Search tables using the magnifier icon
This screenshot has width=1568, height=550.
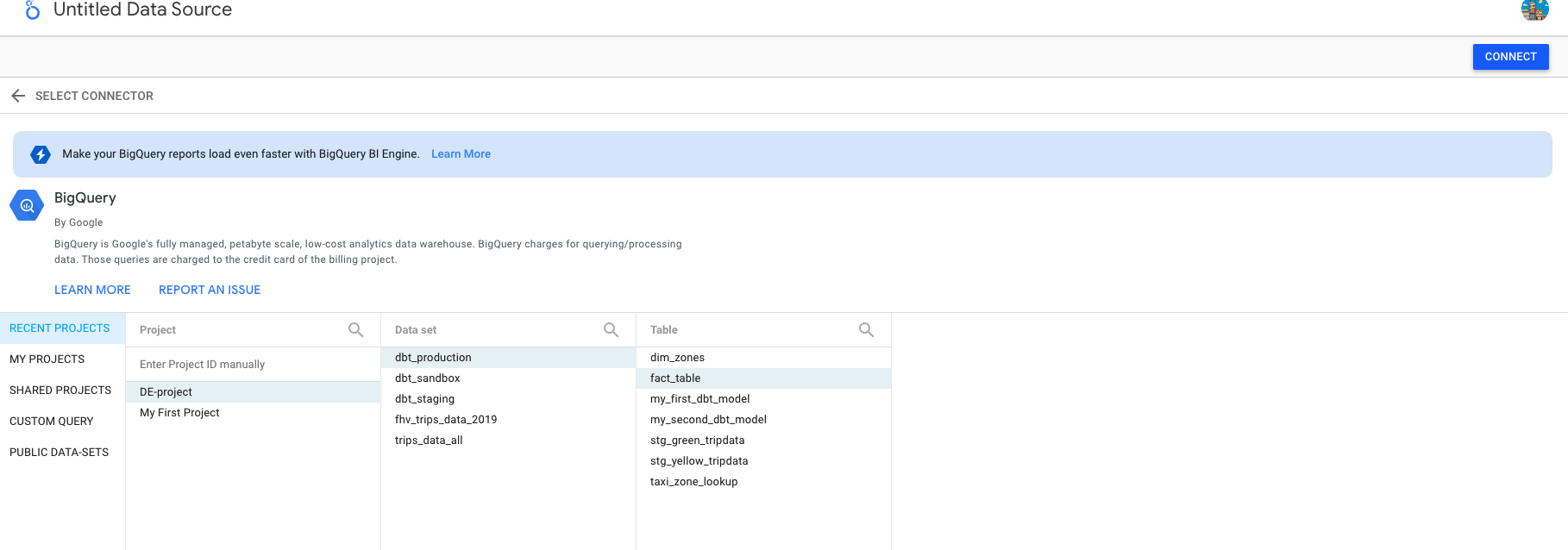click(866, 329)
